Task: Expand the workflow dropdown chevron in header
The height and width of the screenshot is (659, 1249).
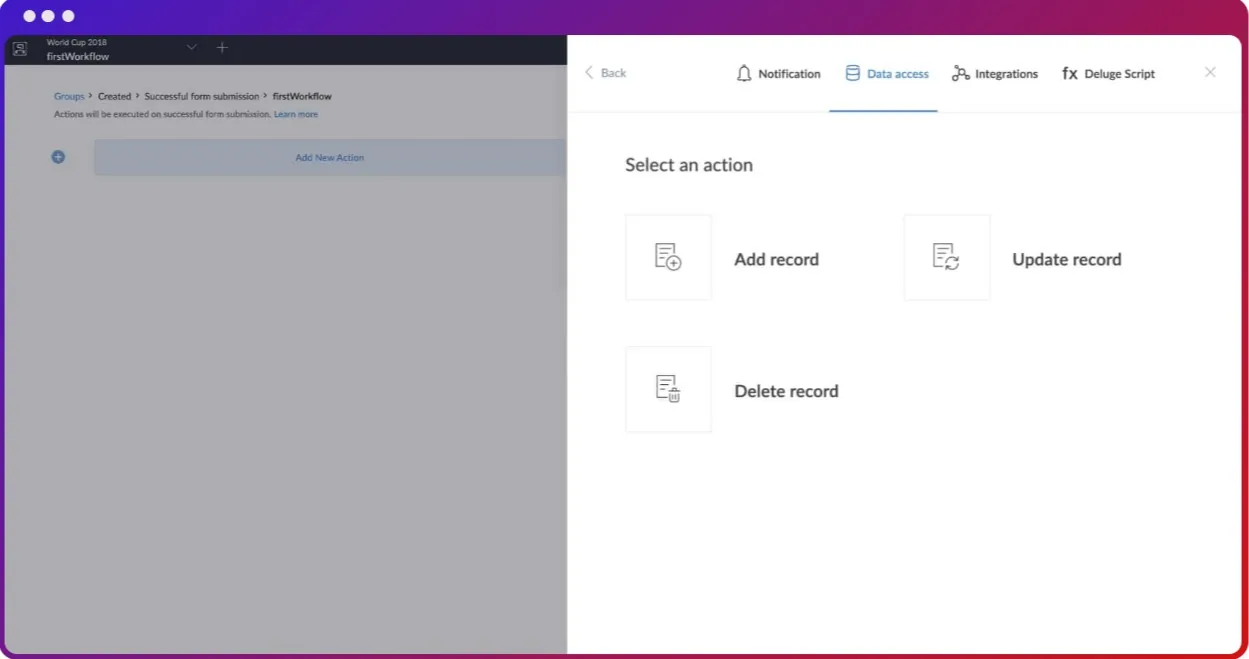Action: tap(192, 47)
